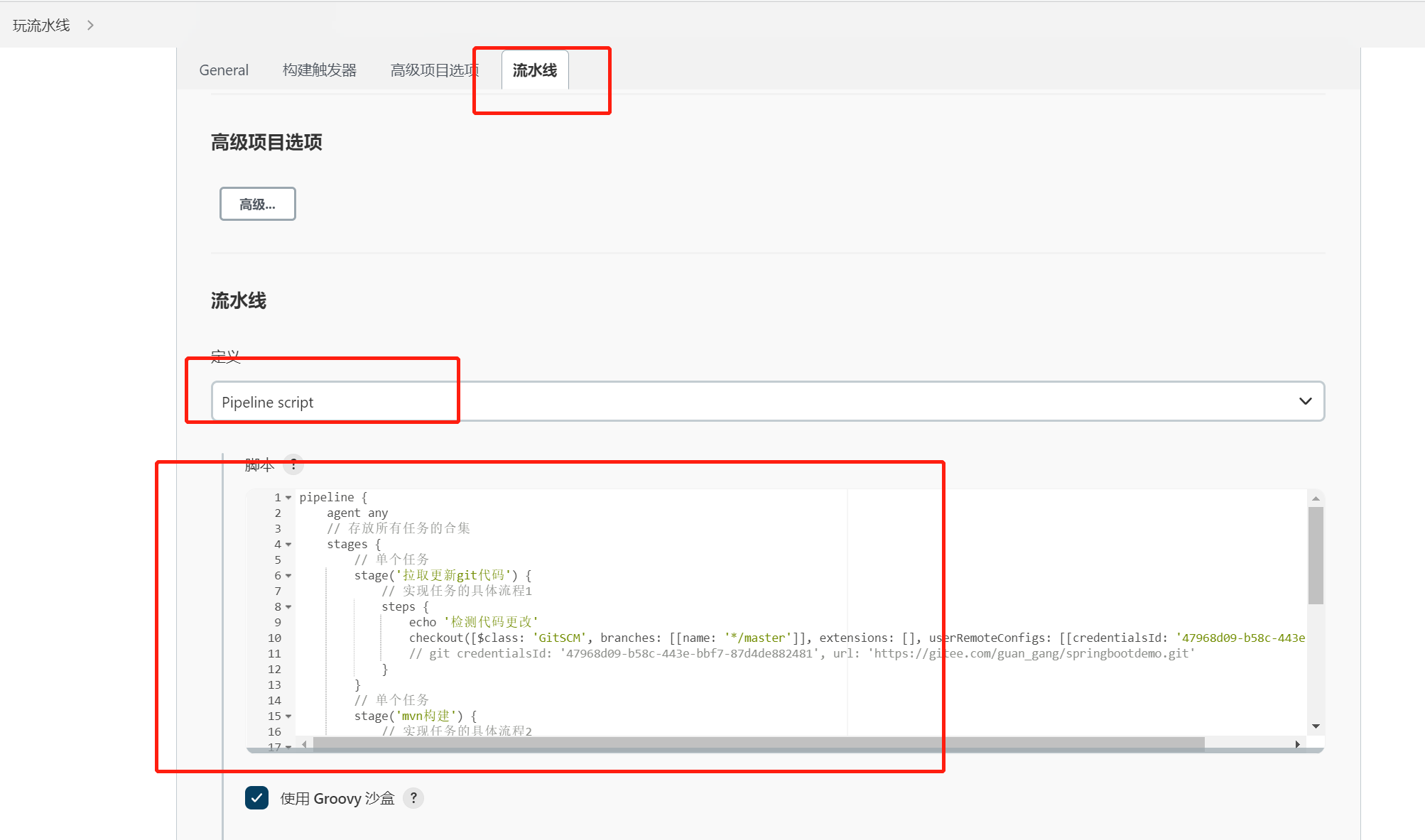Switch to the 构建触发器 tab
This screenshot has height=840, width=1425.
(x=320, y=70)
